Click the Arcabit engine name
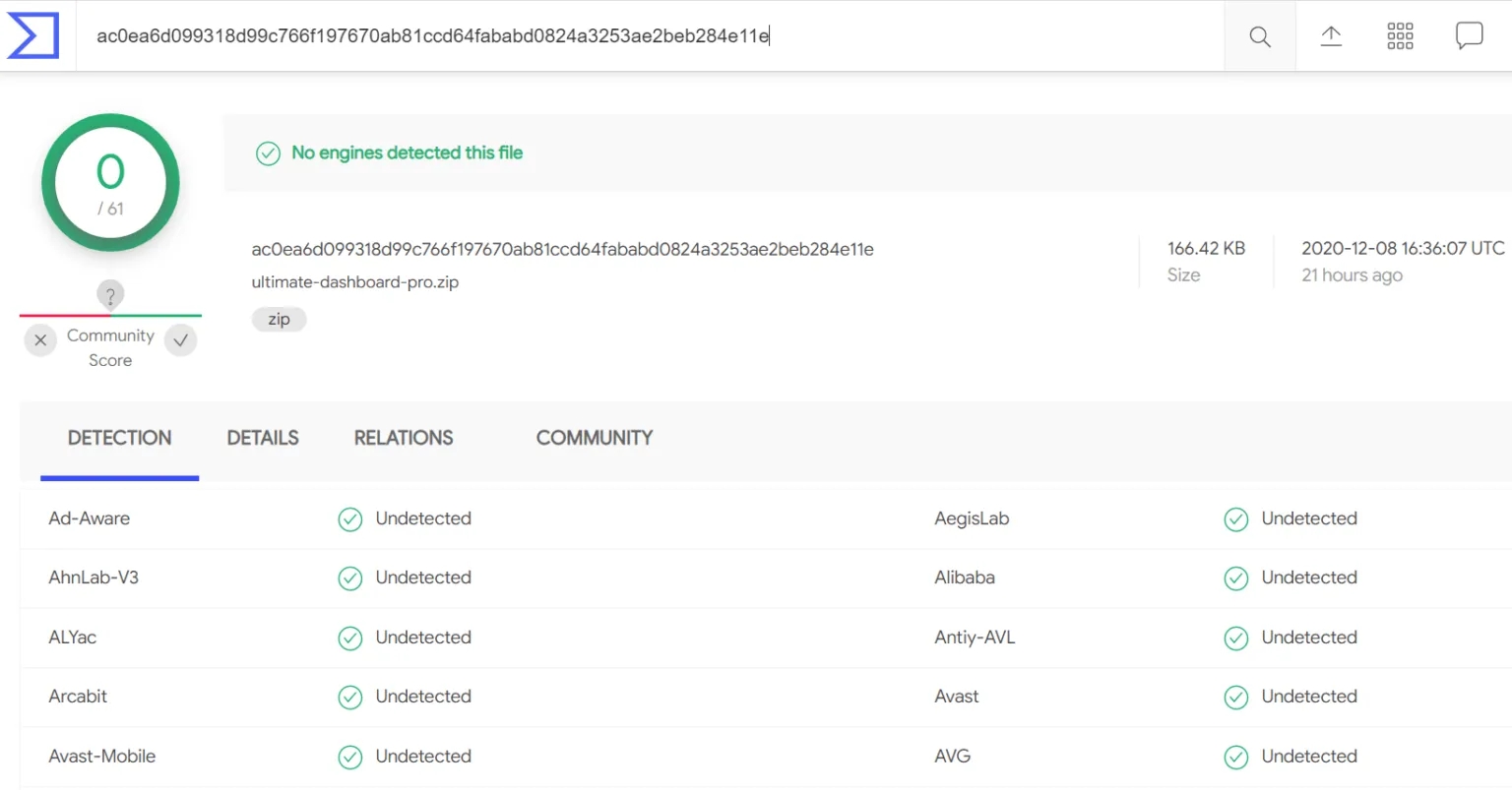1512x790 pixels. pyautogui.click(x=78, y=697)
